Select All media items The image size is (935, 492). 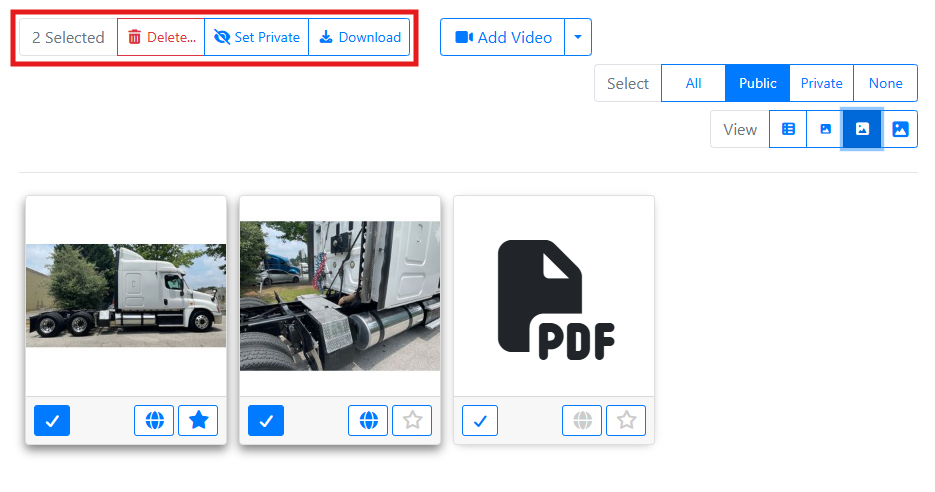tap(693, 83)
